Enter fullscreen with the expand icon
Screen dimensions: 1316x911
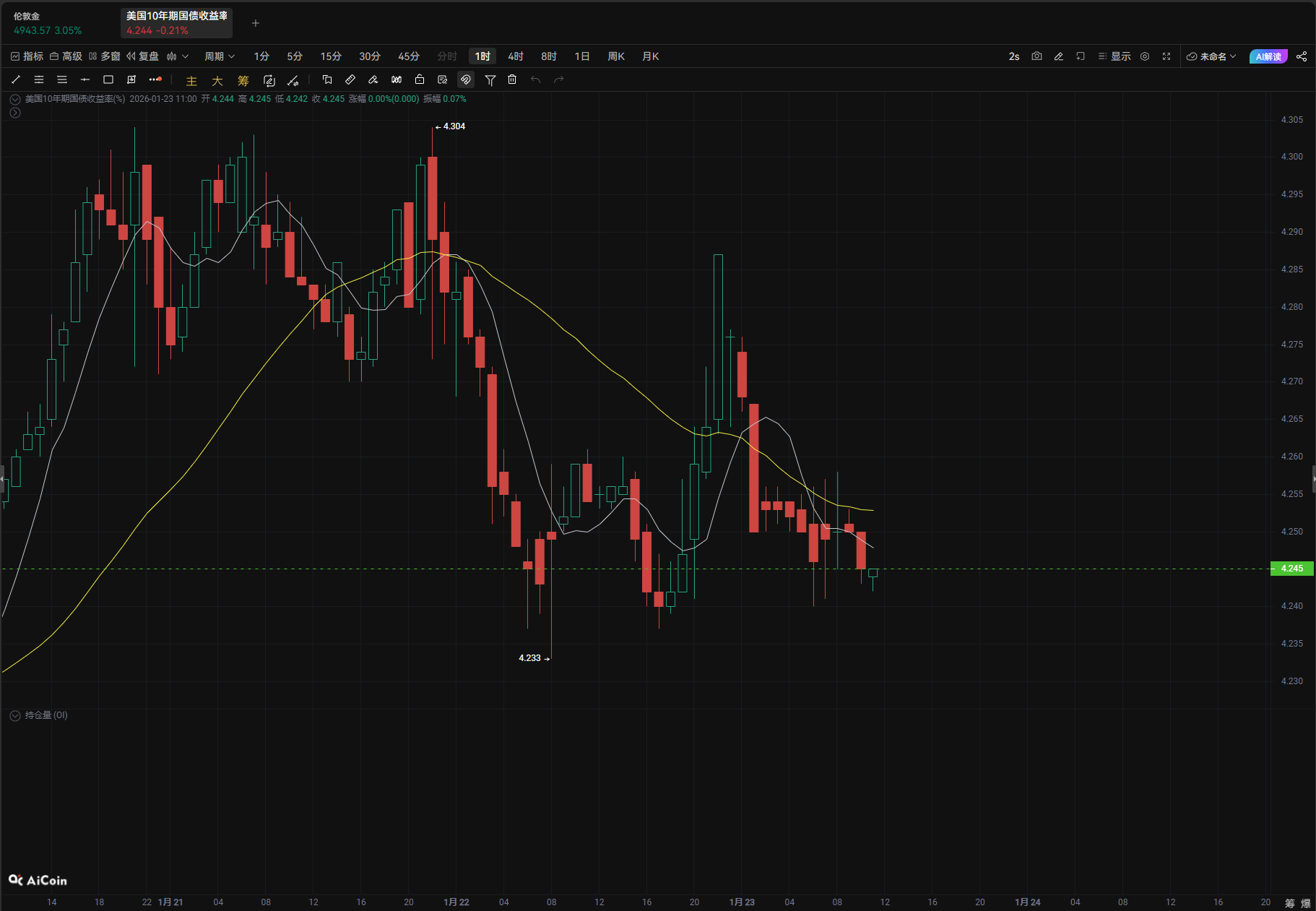[1166, 56]
